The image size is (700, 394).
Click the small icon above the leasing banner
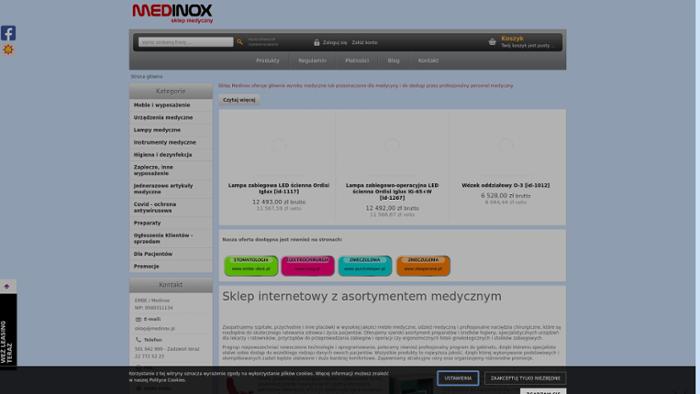pyautogui.click(x=7, y=286)
